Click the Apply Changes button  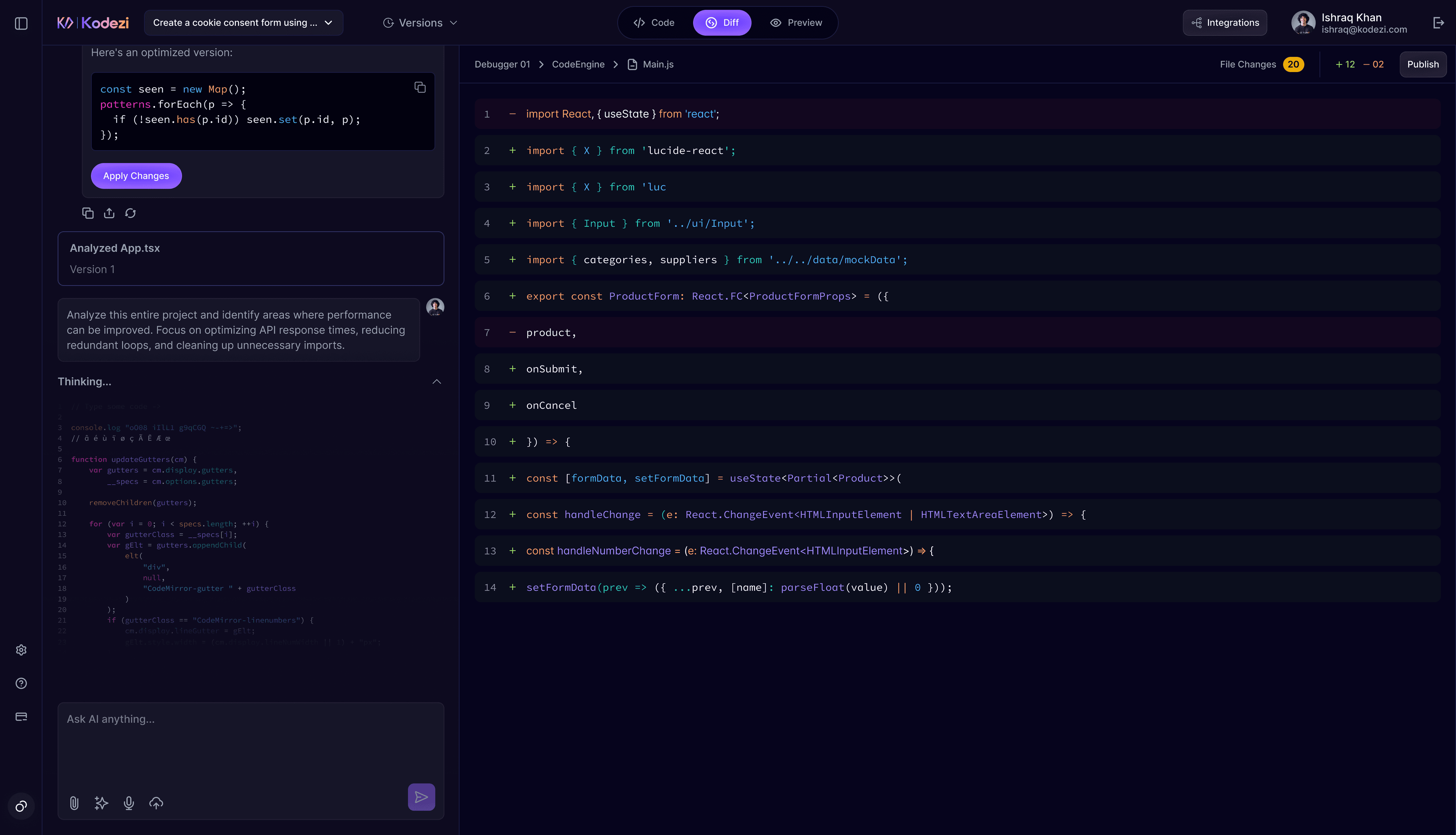[x=136, y=176]
